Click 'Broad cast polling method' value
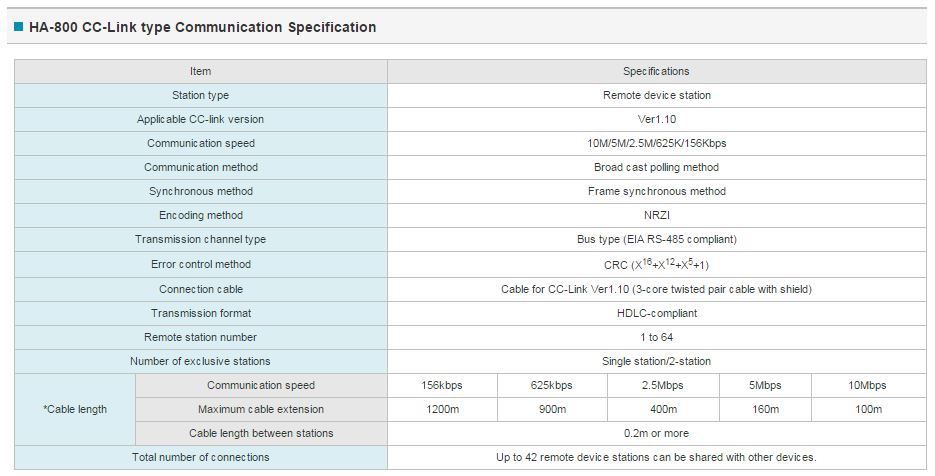Image resolution: width=935 pixels, height=476 pixels. (657, 167)
